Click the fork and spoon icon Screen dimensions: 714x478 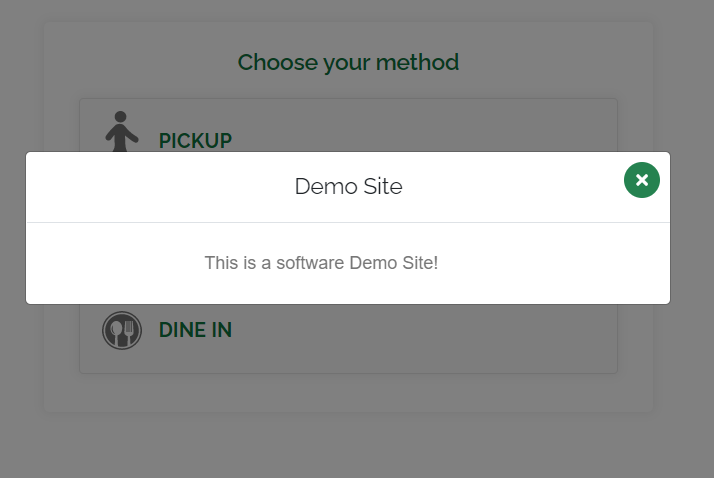coord(122,331)
